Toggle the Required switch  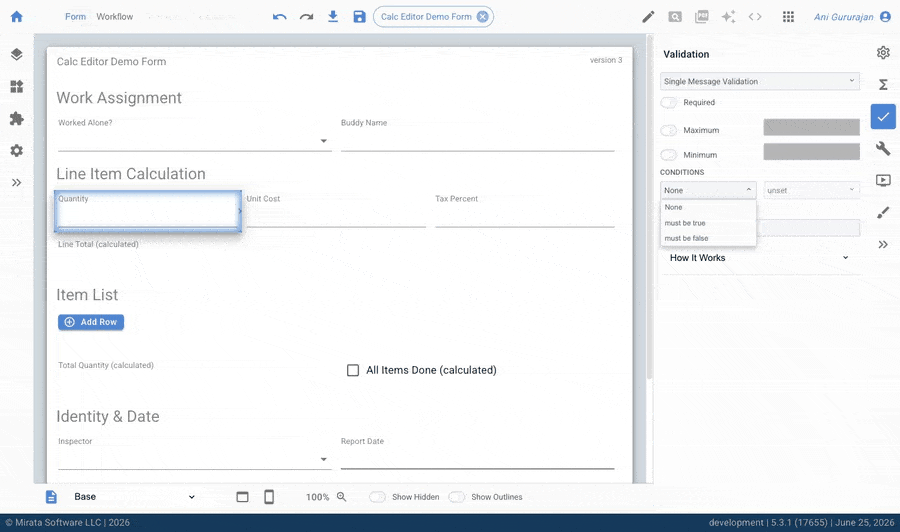[x=669, y=102]
